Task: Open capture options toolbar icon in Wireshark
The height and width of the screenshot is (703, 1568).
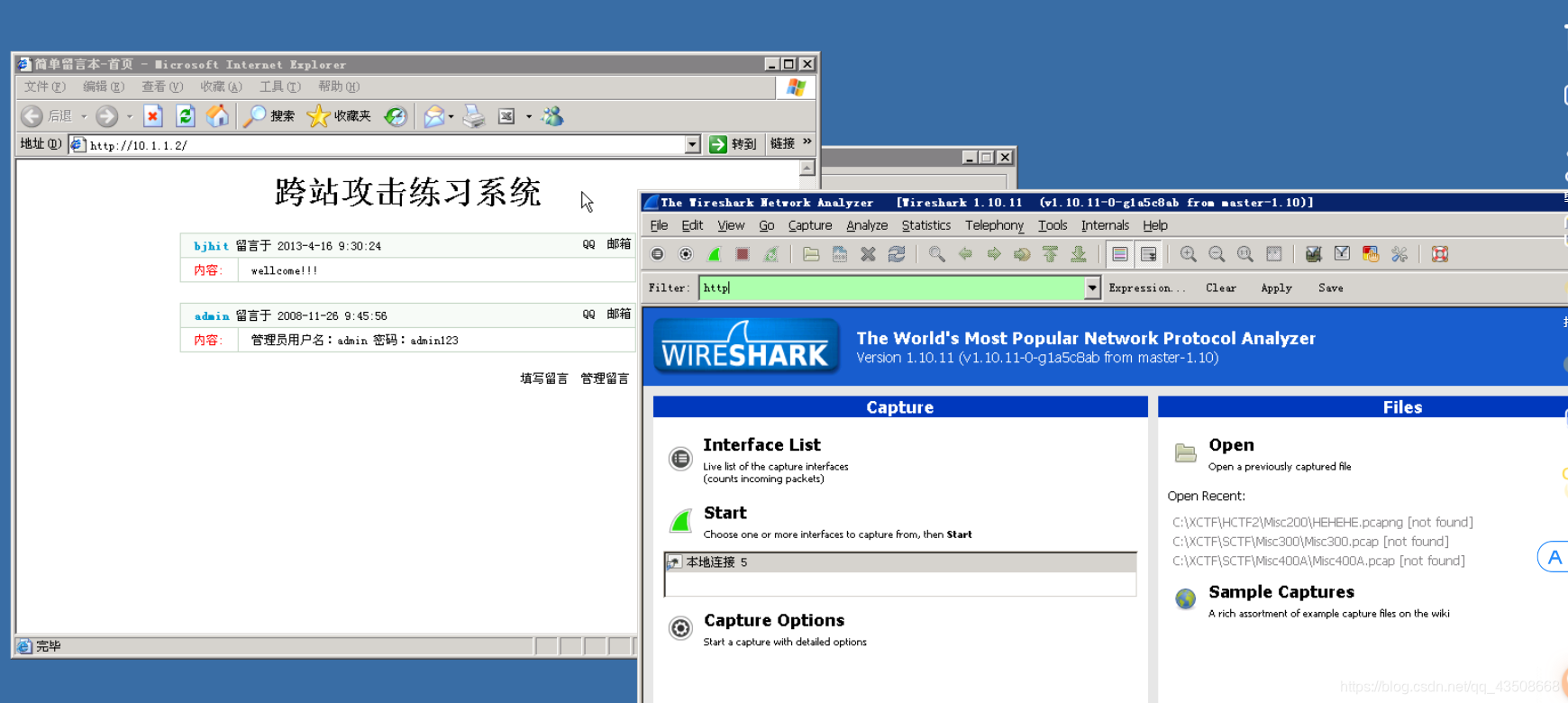Action: tap(686, 254)
